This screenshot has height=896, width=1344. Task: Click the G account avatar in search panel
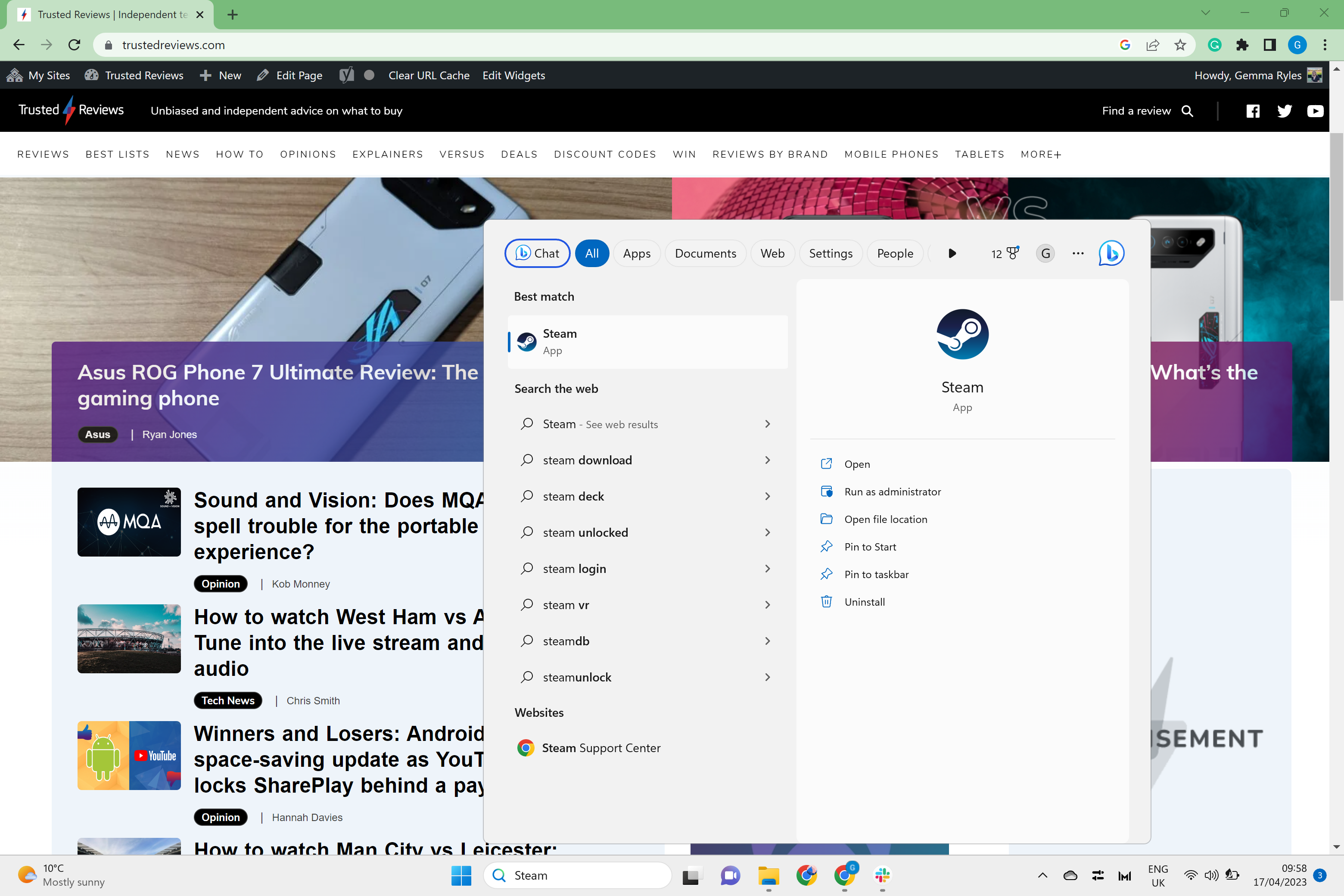click(x=1045, y=253)
